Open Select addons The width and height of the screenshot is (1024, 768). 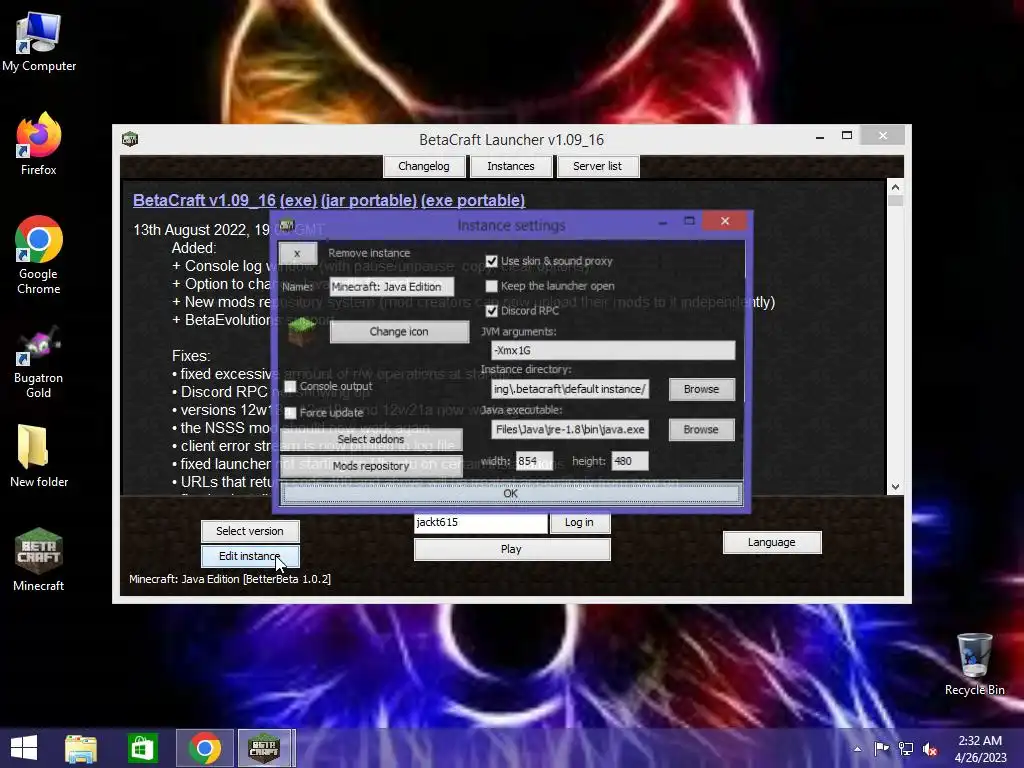pyautogui.click(x=371, y=440)
